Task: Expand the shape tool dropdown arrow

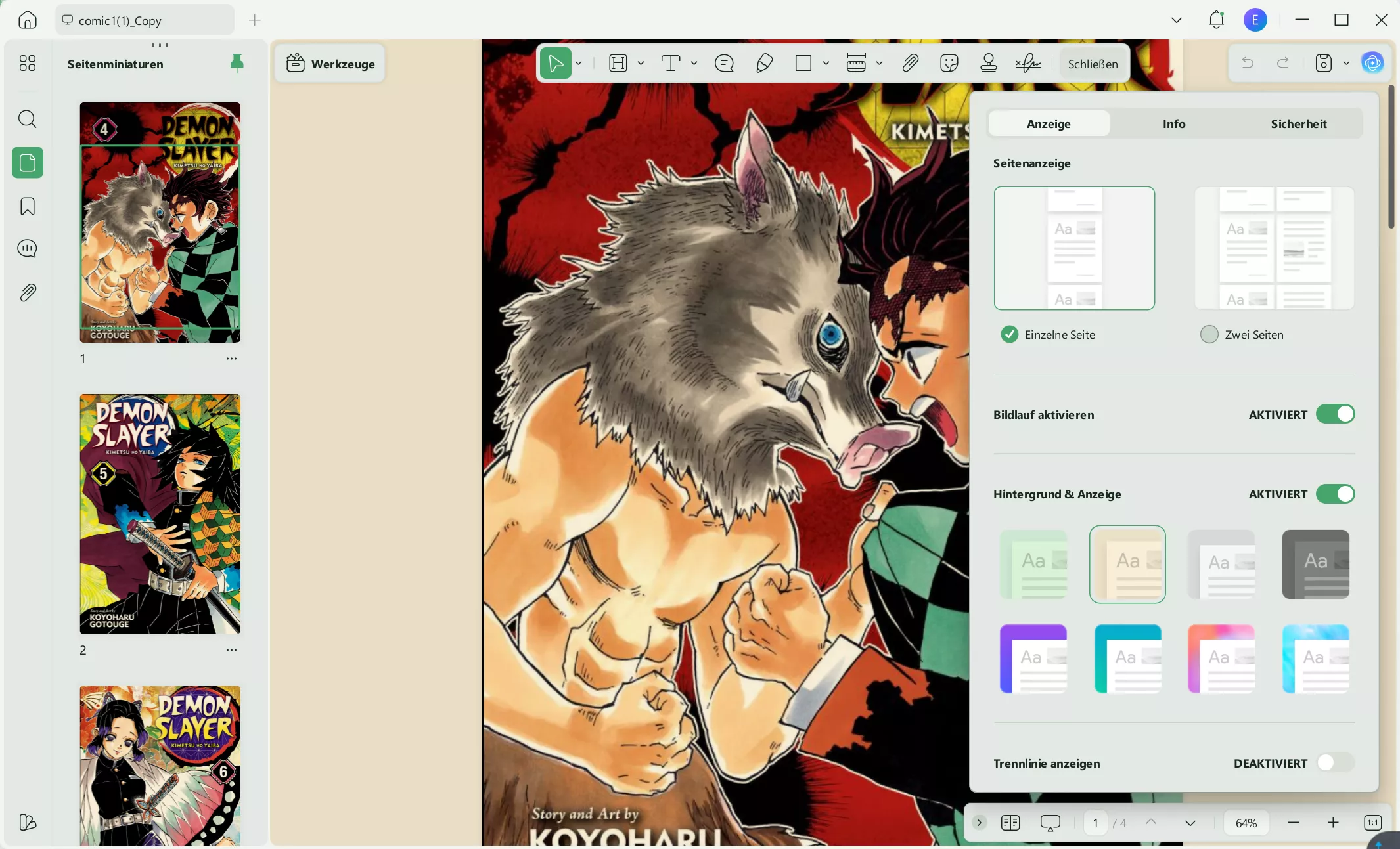Action: 826,63
